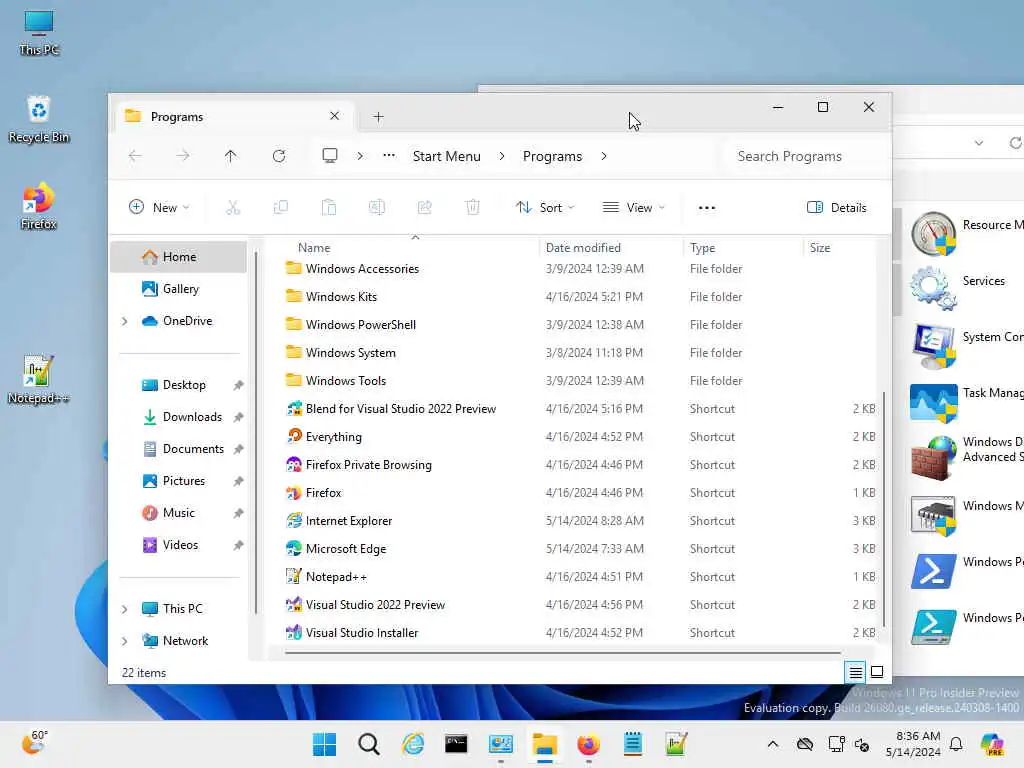Open the See more ellipsis menu
The image size is (1024, 768).
pos(707,208)
